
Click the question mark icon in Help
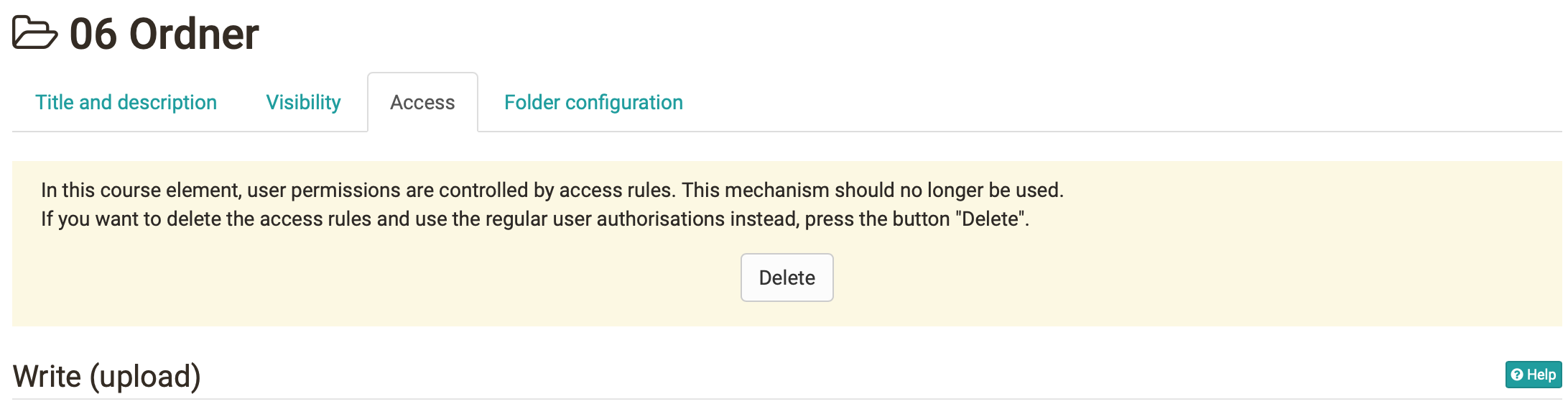1517,375
